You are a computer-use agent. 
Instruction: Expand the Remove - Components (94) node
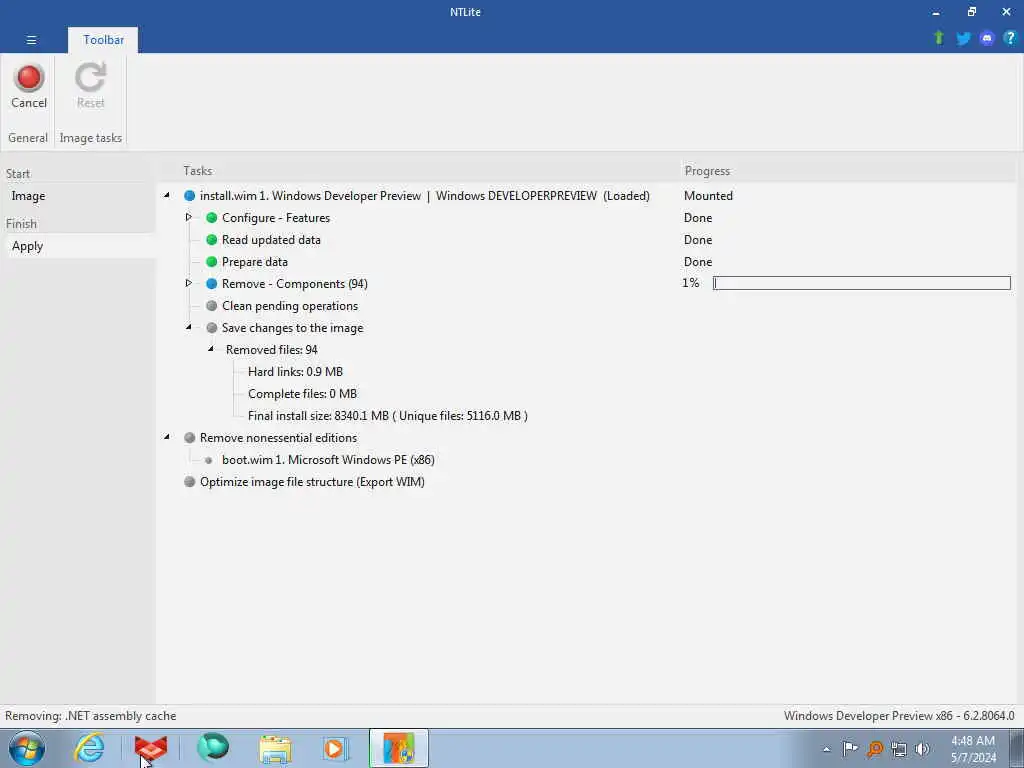click(189, 283)
